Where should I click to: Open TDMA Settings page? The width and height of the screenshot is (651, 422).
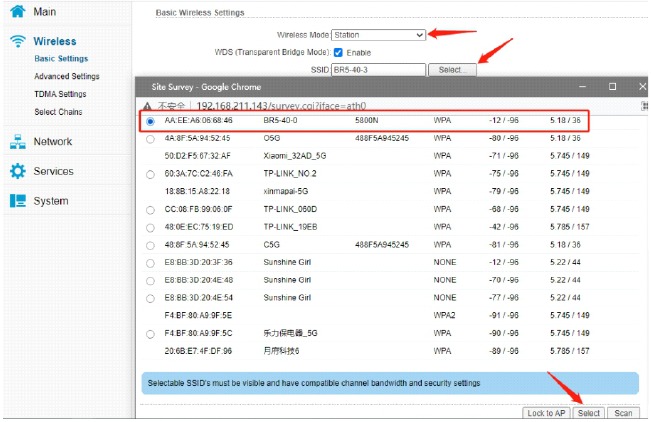tap(60, 94)
